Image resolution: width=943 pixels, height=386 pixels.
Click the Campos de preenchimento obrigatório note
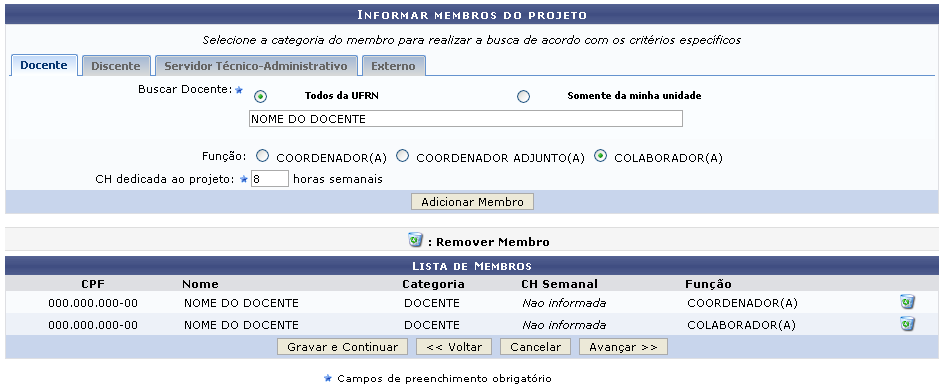[x=444, y=378]
